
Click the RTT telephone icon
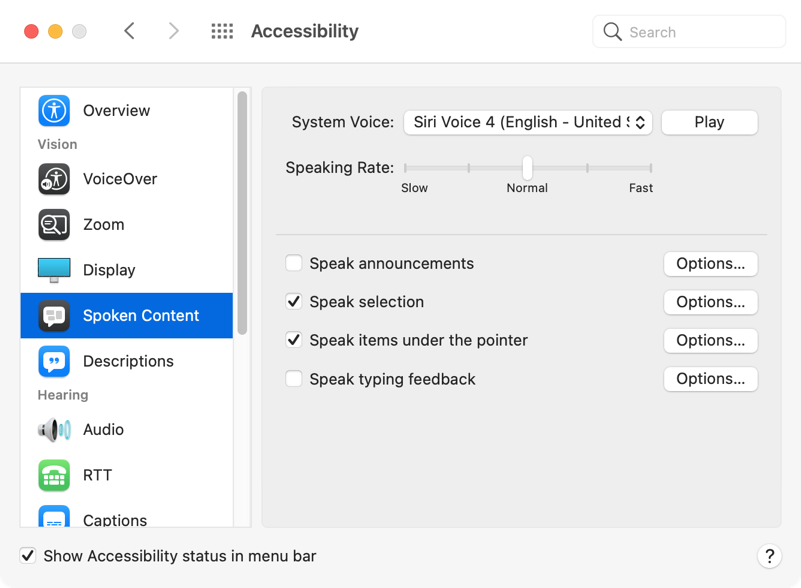click(x=54, y=475)
